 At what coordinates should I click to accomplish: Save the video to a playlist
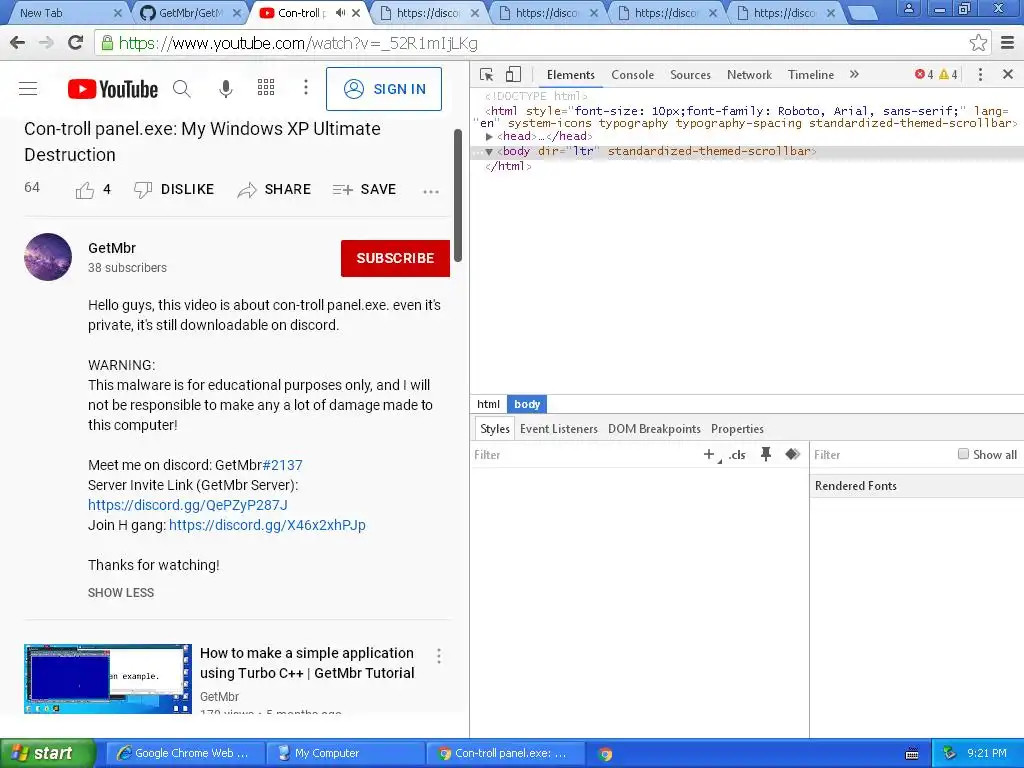pos(364,189)
